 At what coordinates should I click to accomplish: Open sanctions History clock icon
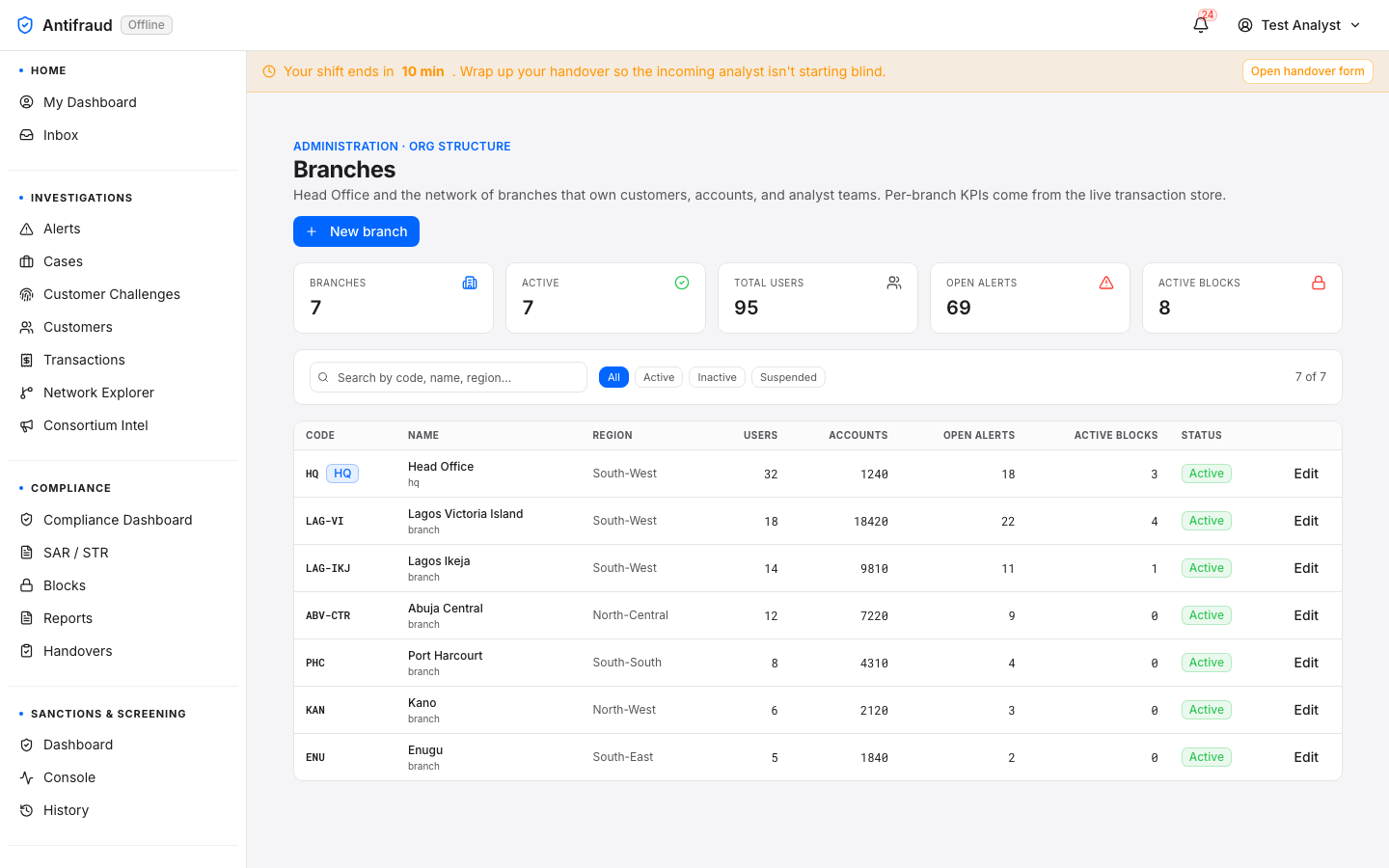pyautogui.click(x=27, y=810)
